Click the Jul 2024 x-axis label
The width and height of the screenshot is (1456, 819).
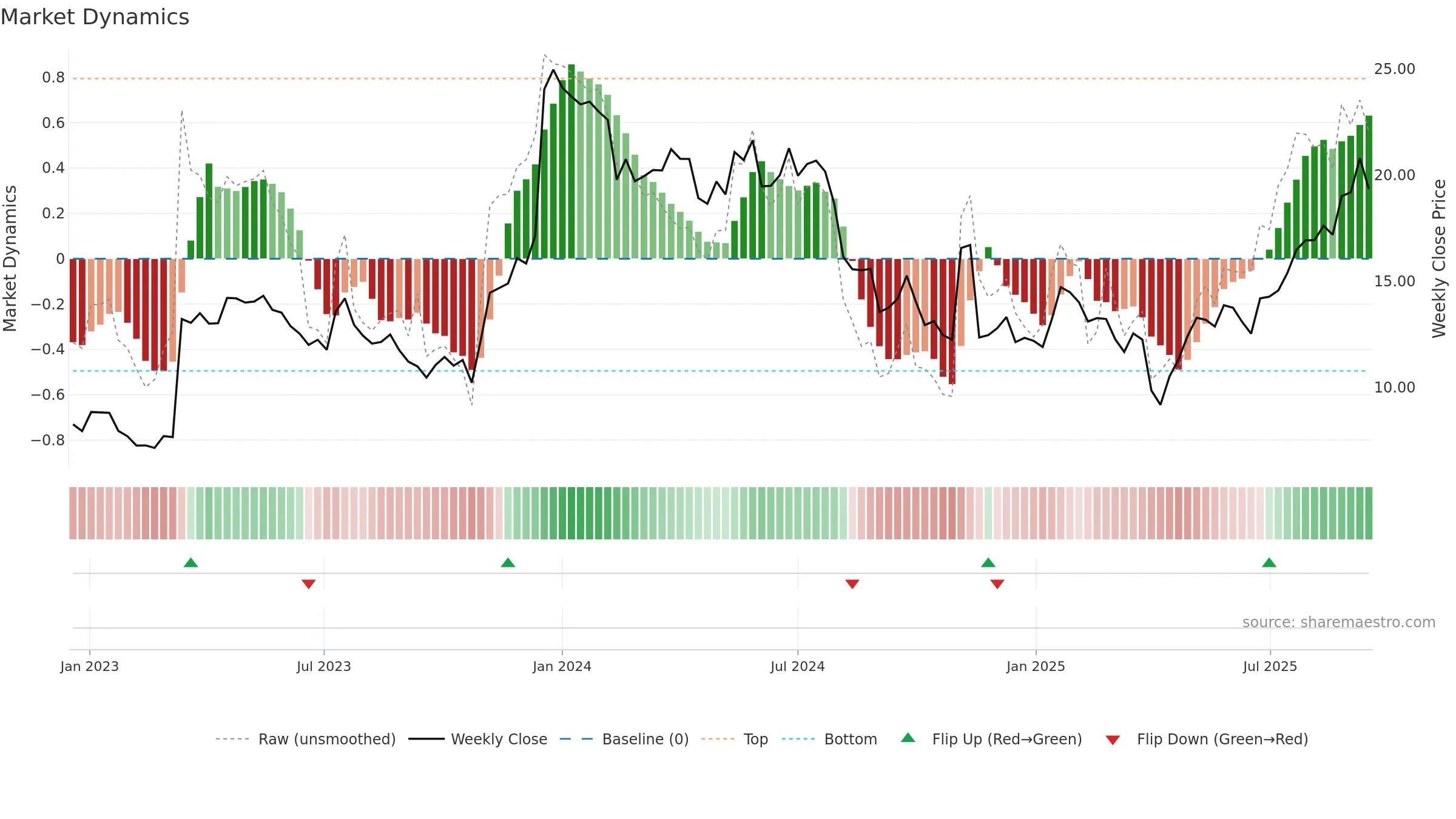798,666
